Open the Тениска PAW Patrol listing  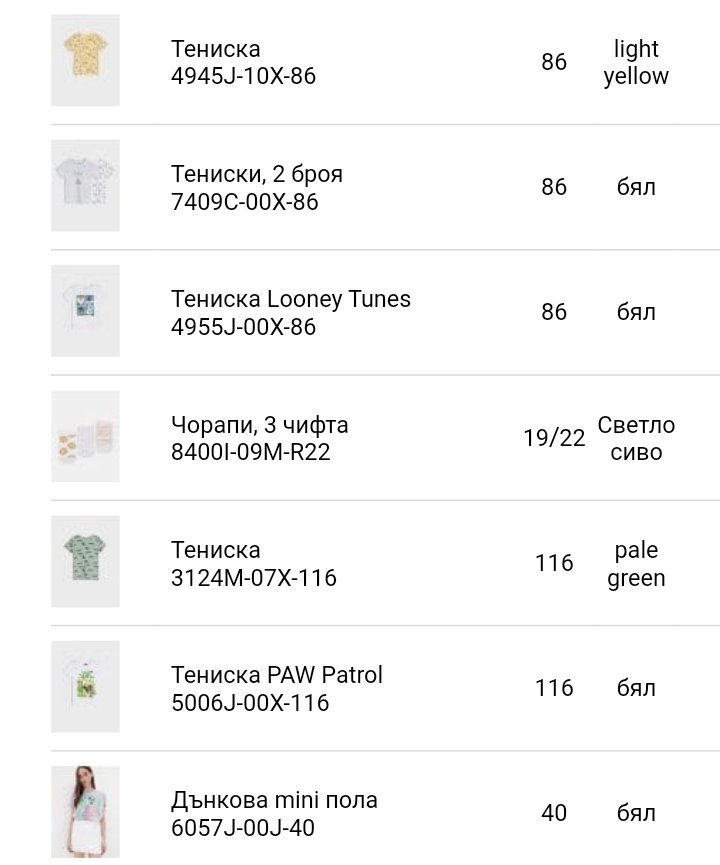pos(276,675)
